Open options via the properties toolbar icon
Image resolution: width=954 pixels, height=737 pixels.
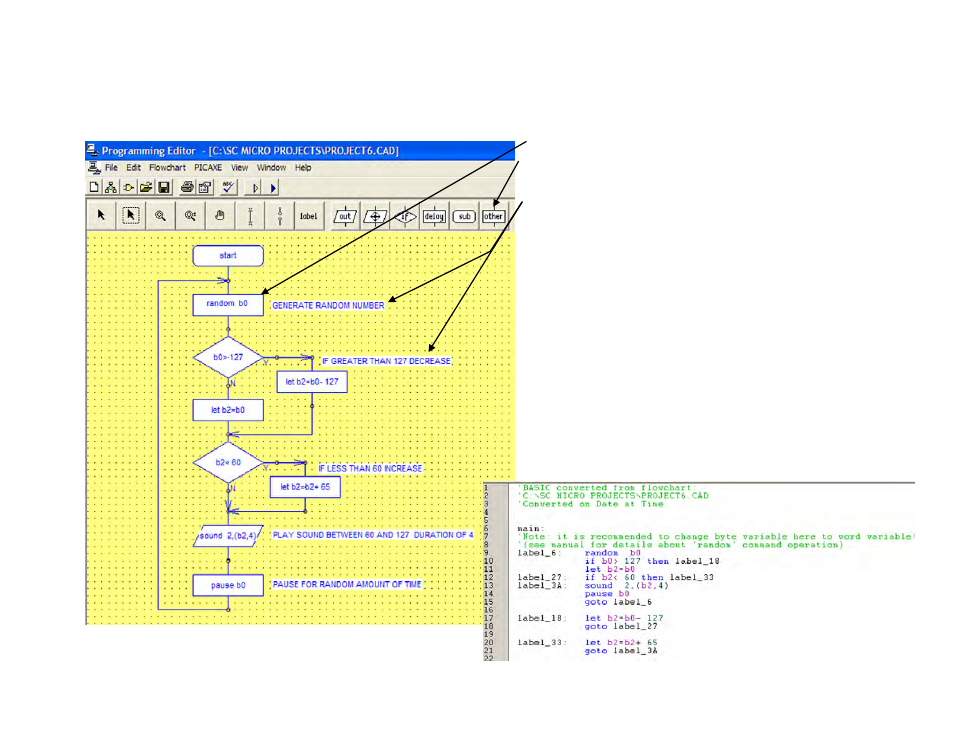click(205, 187)
